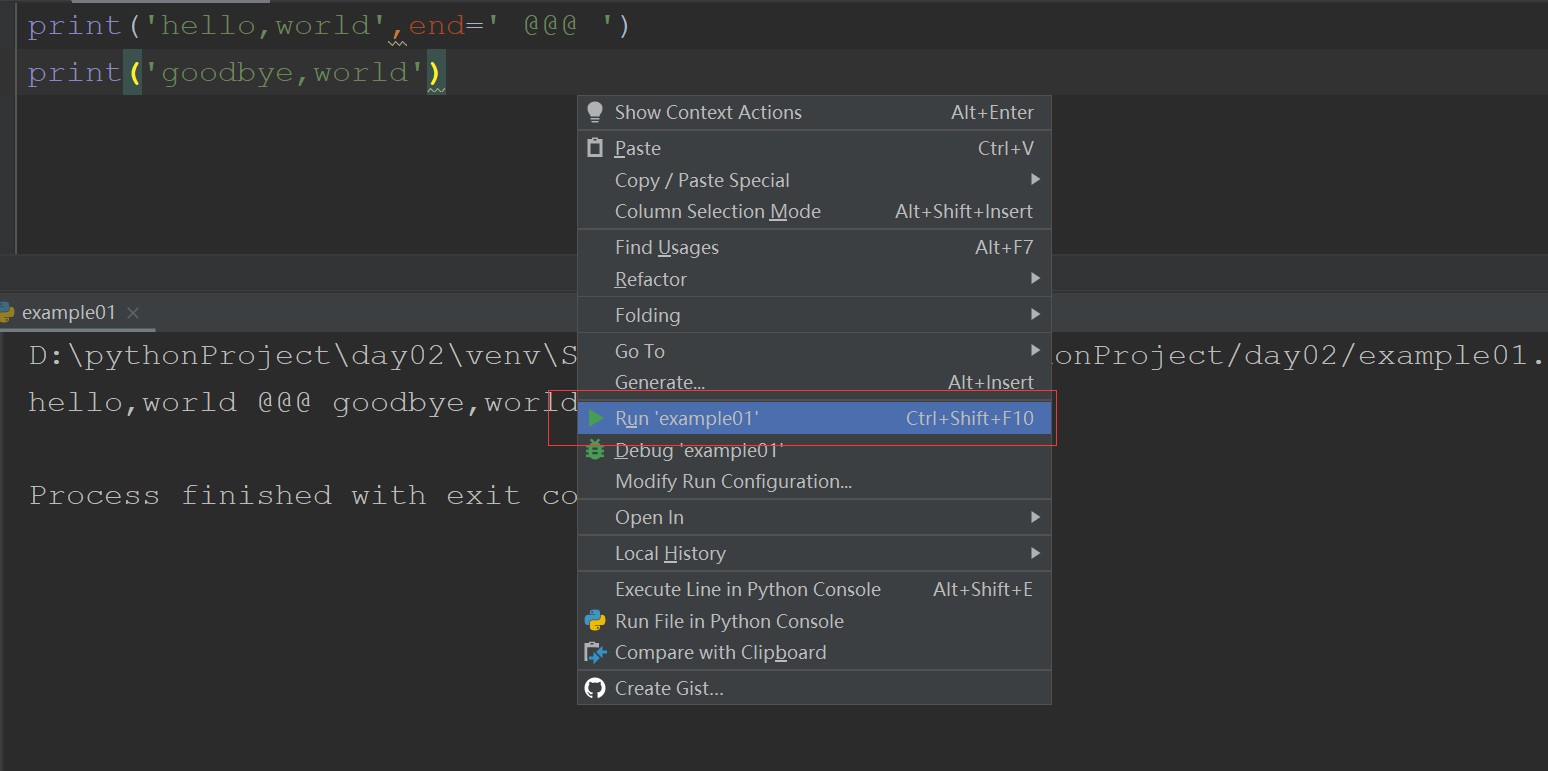Click the goodbye,world string in editor

click(285, 73)
